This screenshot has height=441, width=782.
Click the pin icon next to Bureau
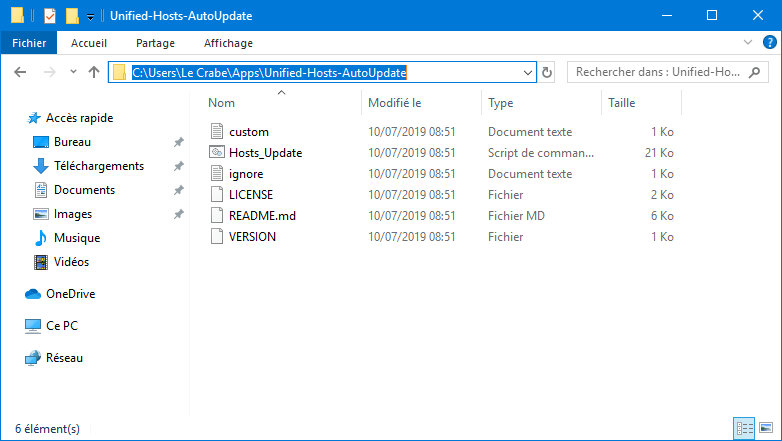tap(179, 142)
